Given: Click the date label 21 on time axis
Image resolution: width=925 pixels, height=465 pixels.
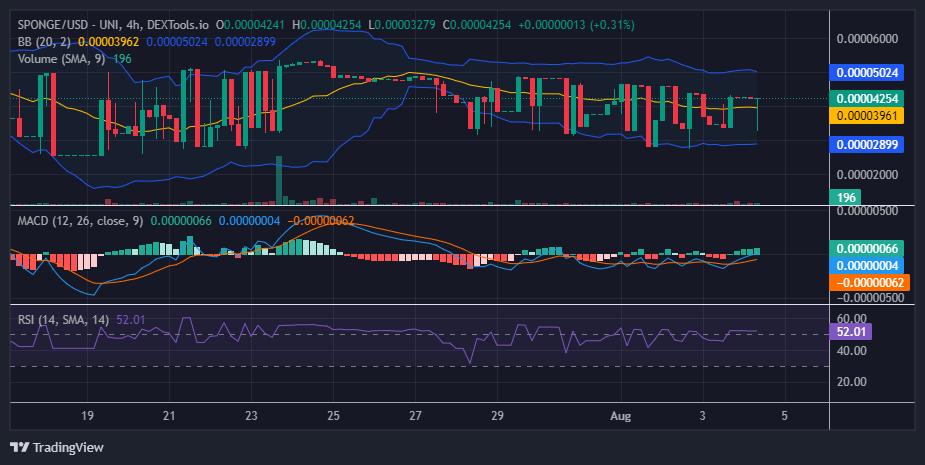Looking at the screenshot, I should click(x=169, y=415).
